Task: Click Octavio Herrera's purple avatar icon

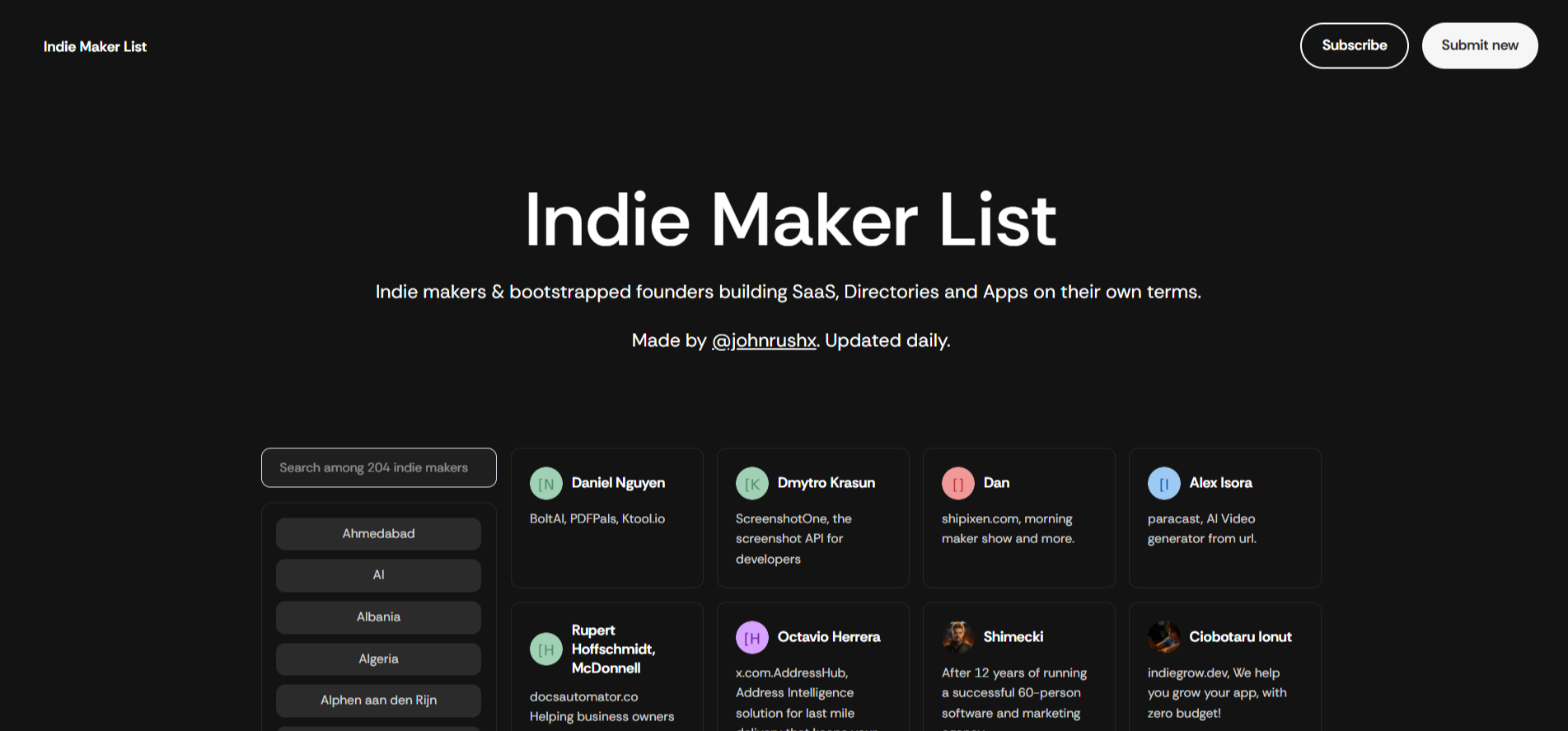Action: coord(751,637)
